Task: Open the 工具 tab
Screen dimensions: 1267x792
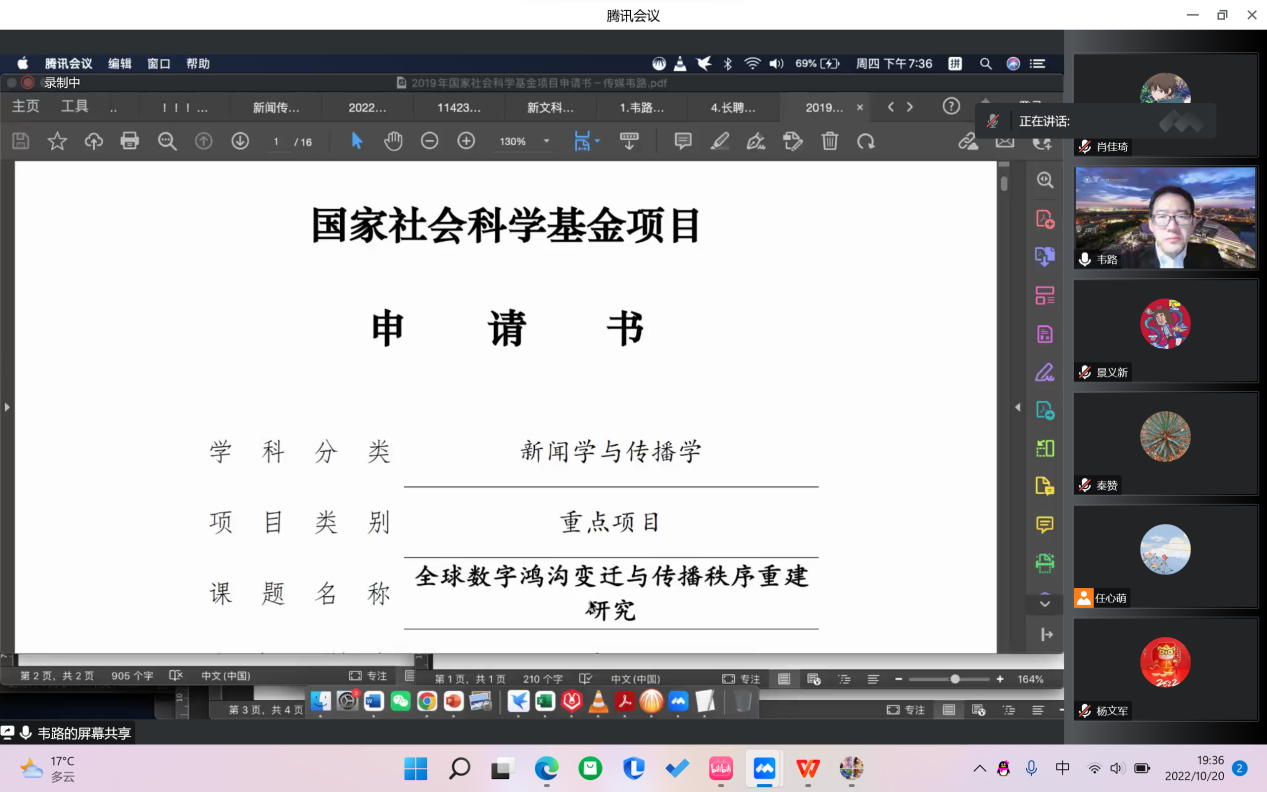Action: [74, 106]
